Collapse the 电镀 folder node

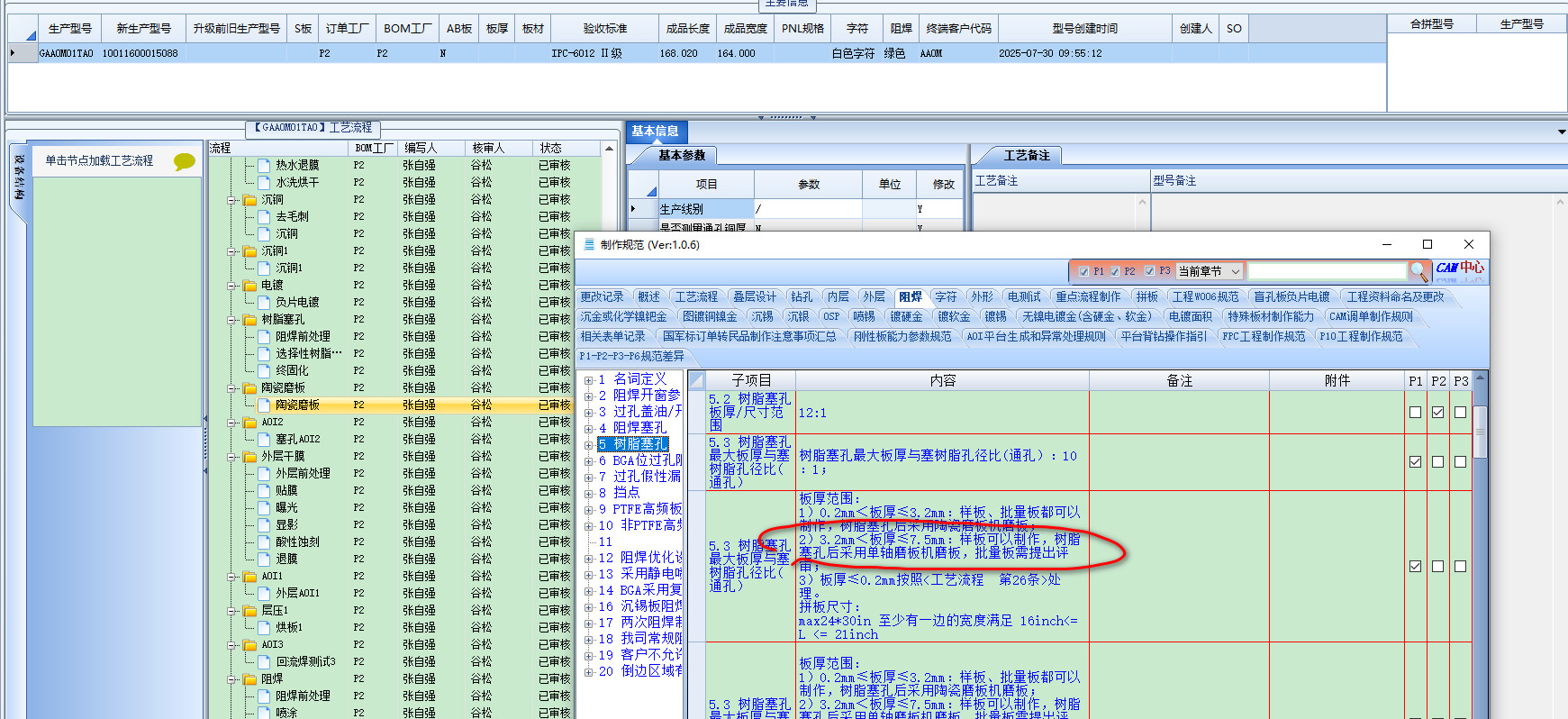(232, 286)
